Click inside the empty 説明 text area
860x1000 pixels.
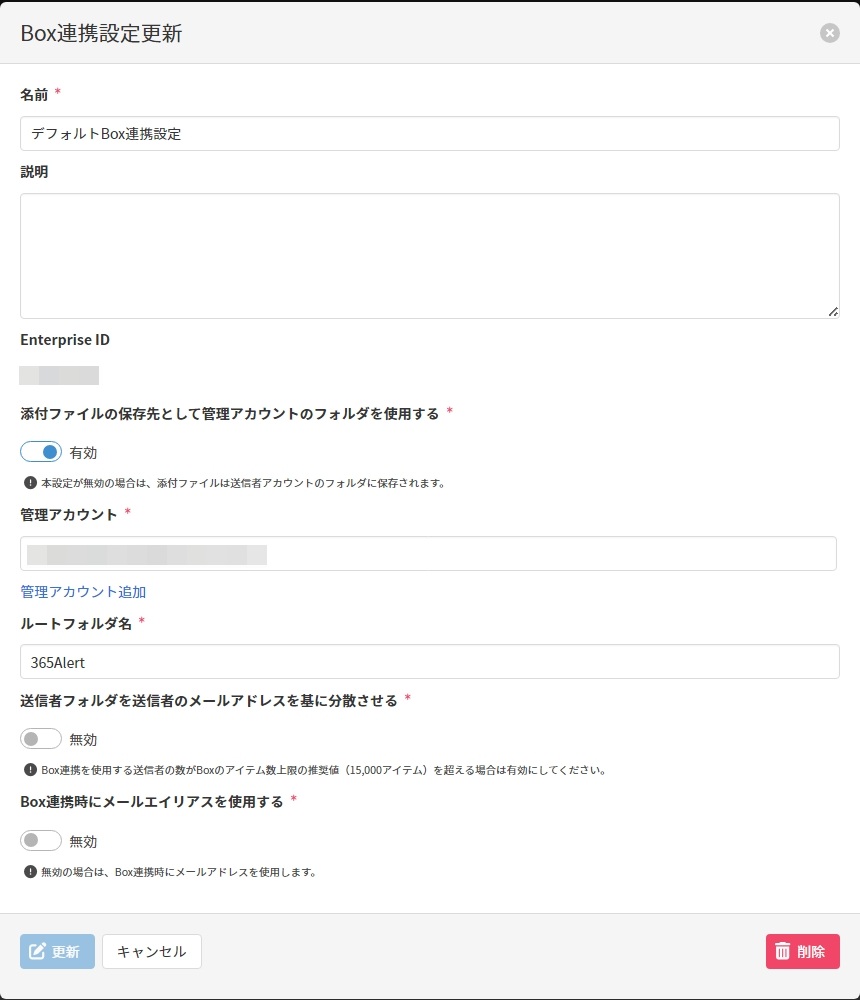429,256
